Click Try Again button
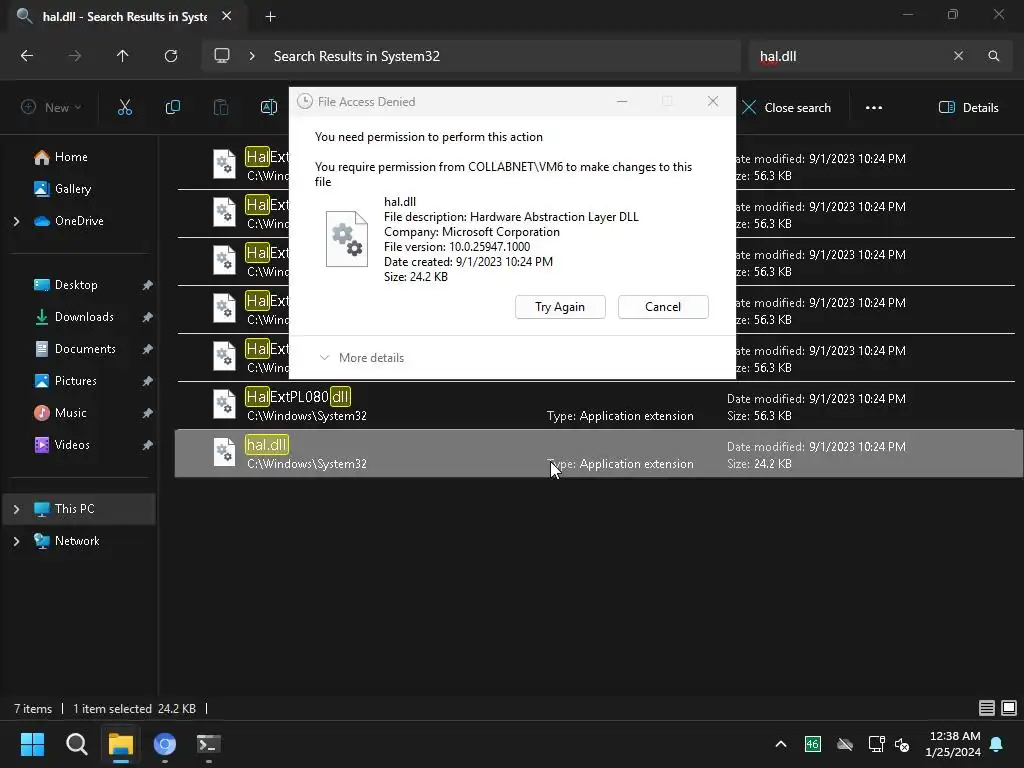The image size is (1024, 768). 560,307
